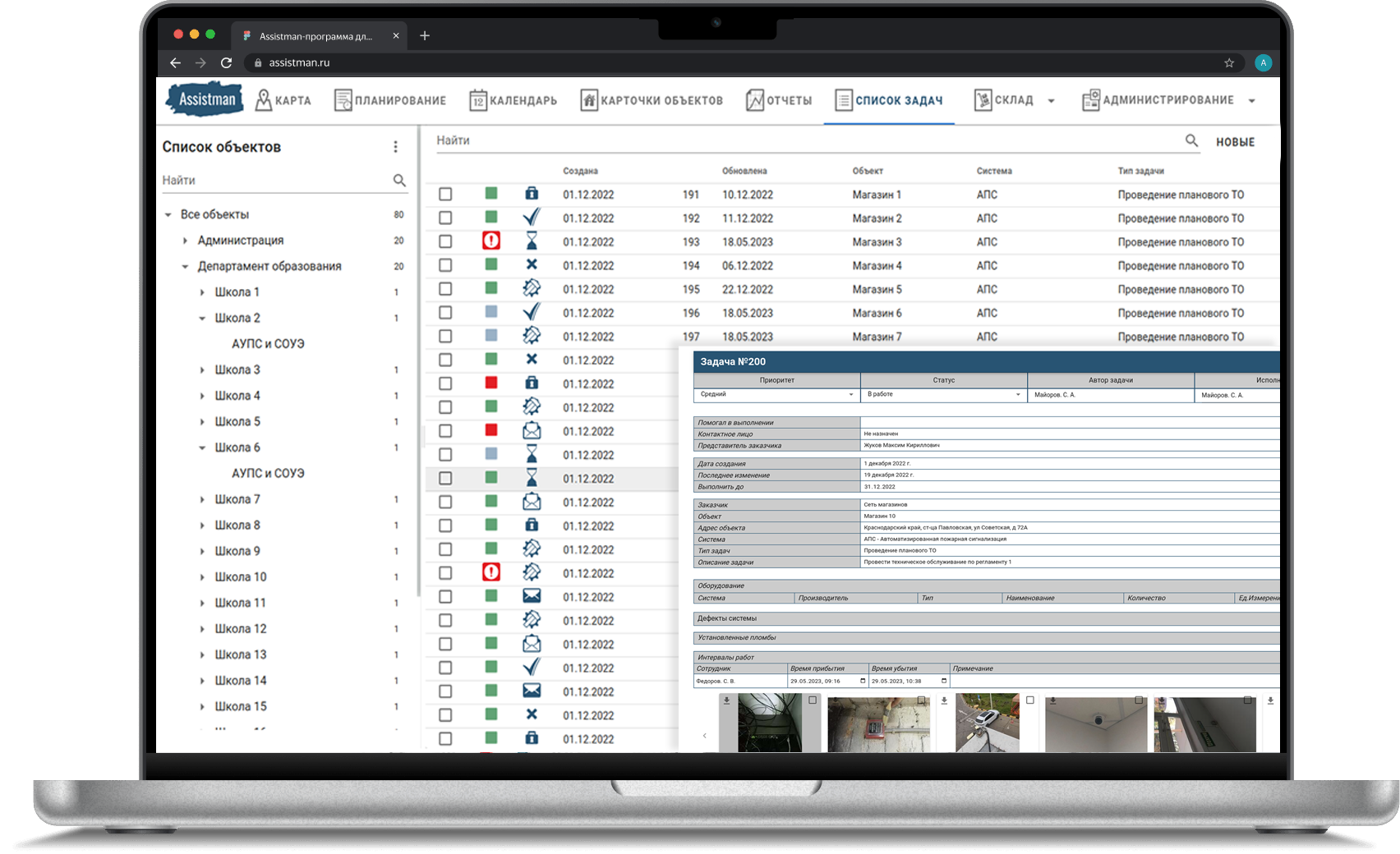Expand the Школа 1 node
Screen dimensions: 1400x854
click(202, 292)
